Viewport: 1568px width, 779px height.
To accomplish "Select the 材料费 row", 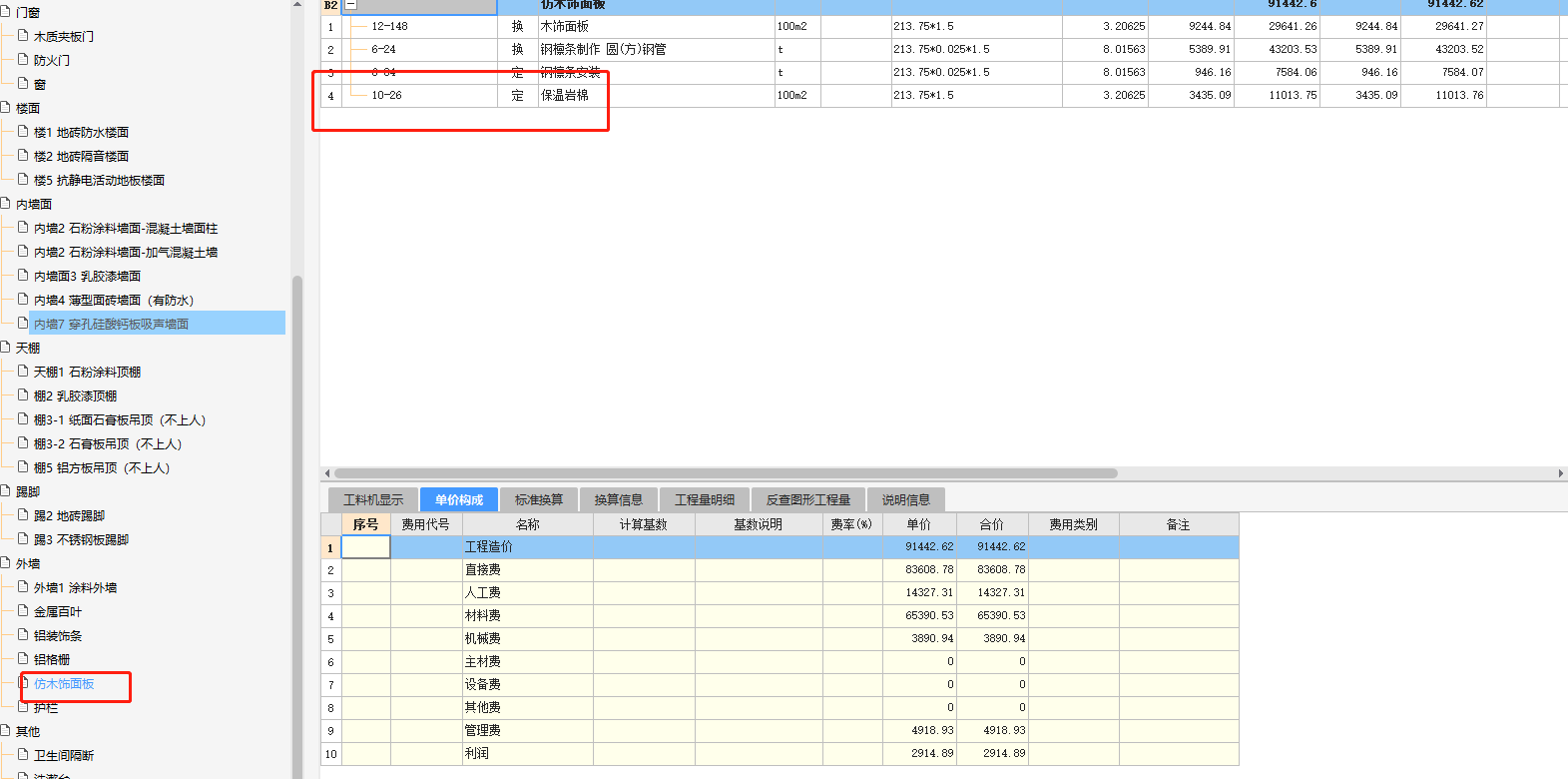I will pos(780,616).
